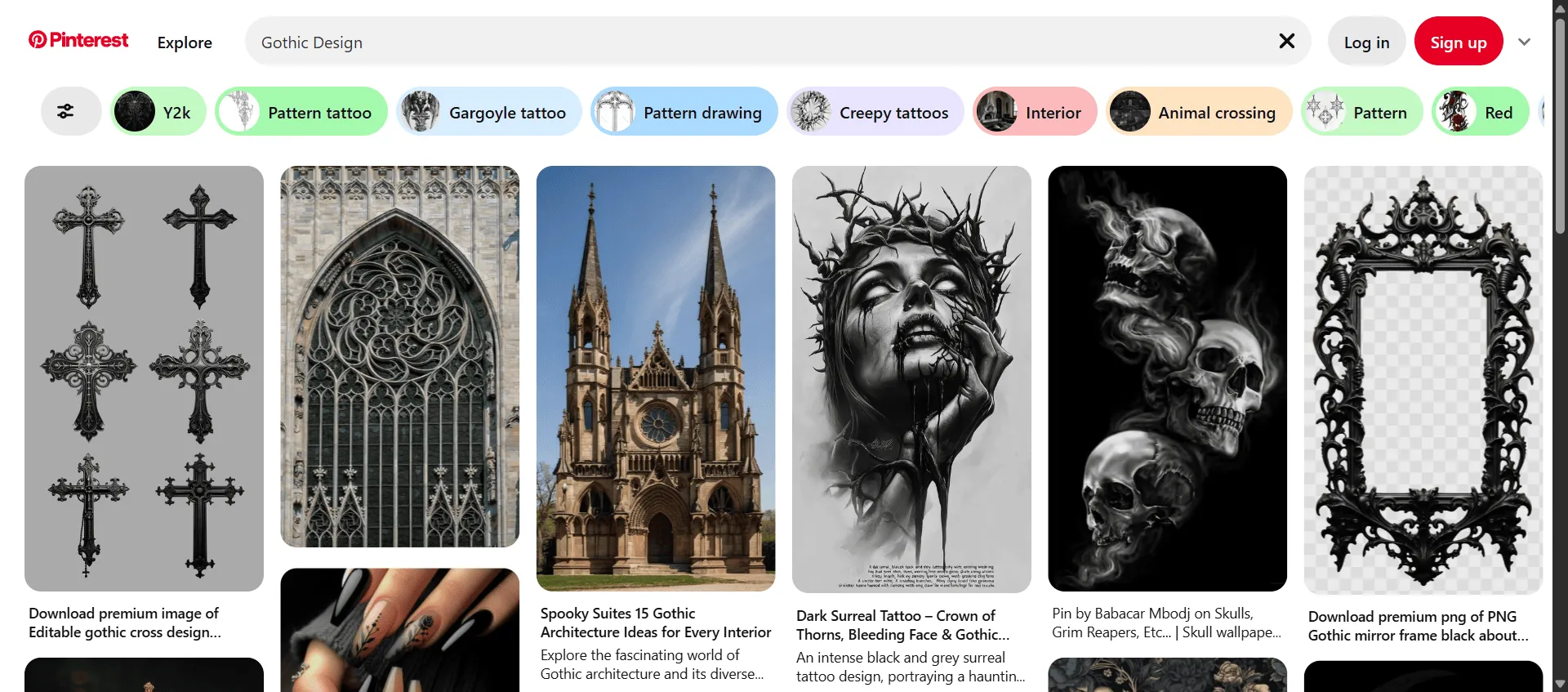The height and width of the screenshot is (692, 1568).
Task: Select the Pattern drawing filter chip
Action: pyautogui.click(x=684, y=112)
